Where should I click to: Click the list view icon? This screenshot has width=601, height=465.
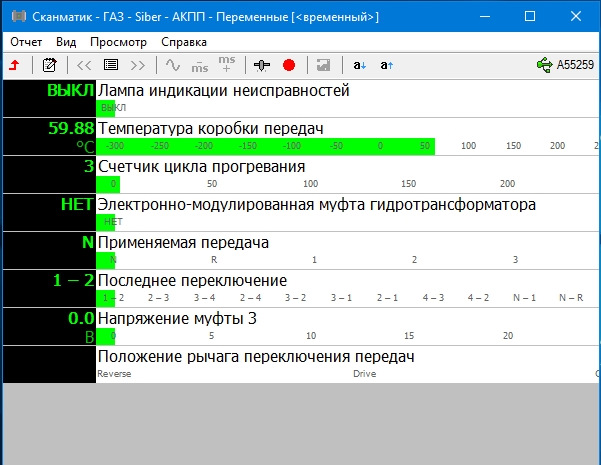pyautogui.click(x=111, y=65)
